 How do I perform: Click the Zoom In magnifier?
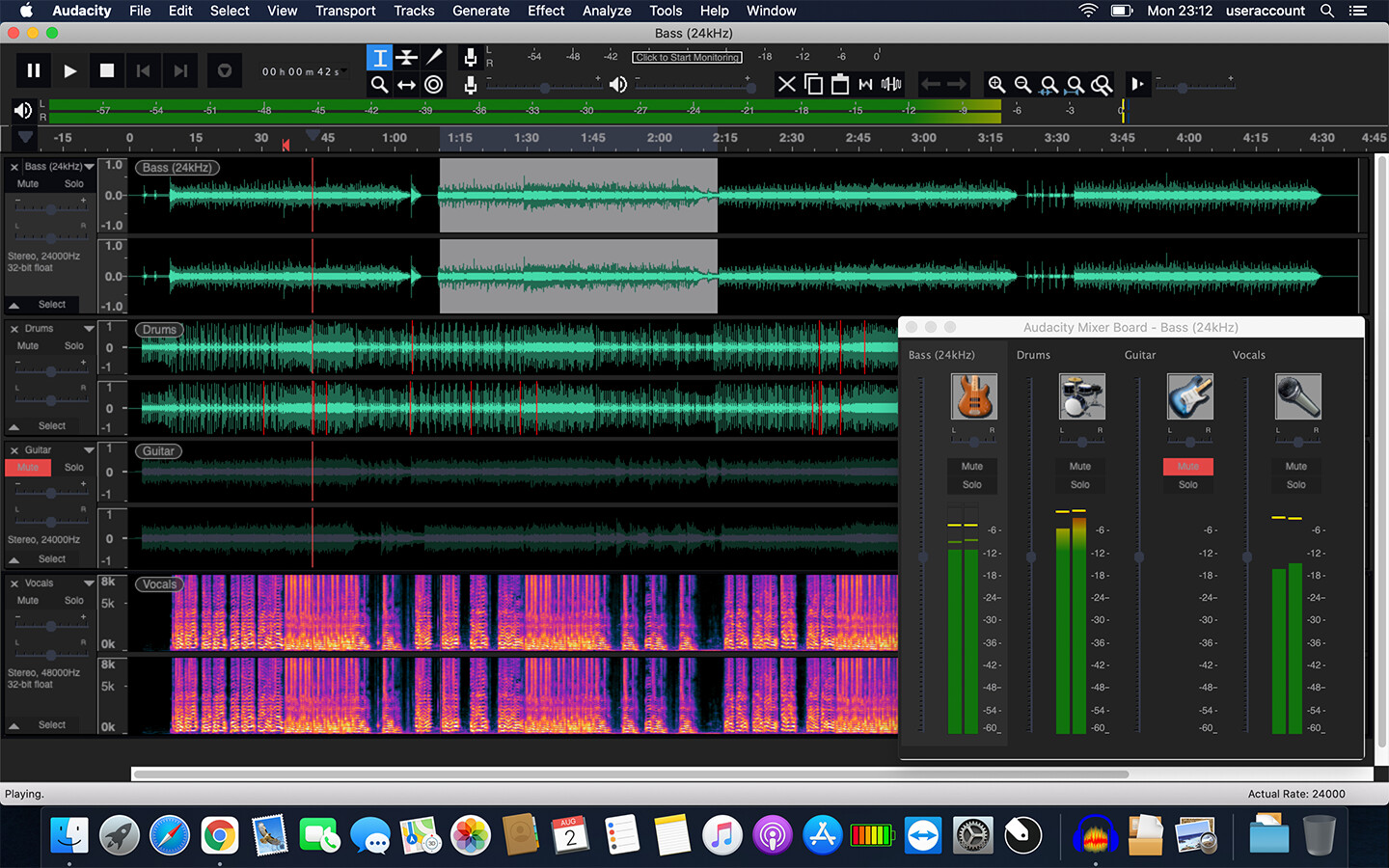pos(996,85)
